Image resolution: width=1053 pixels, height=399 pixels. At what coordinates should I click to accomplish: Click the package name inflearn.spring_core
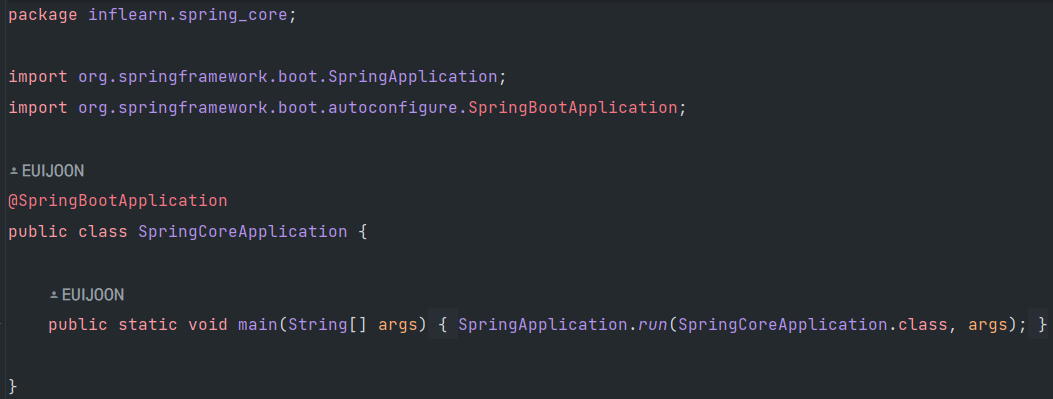(188, 15)
